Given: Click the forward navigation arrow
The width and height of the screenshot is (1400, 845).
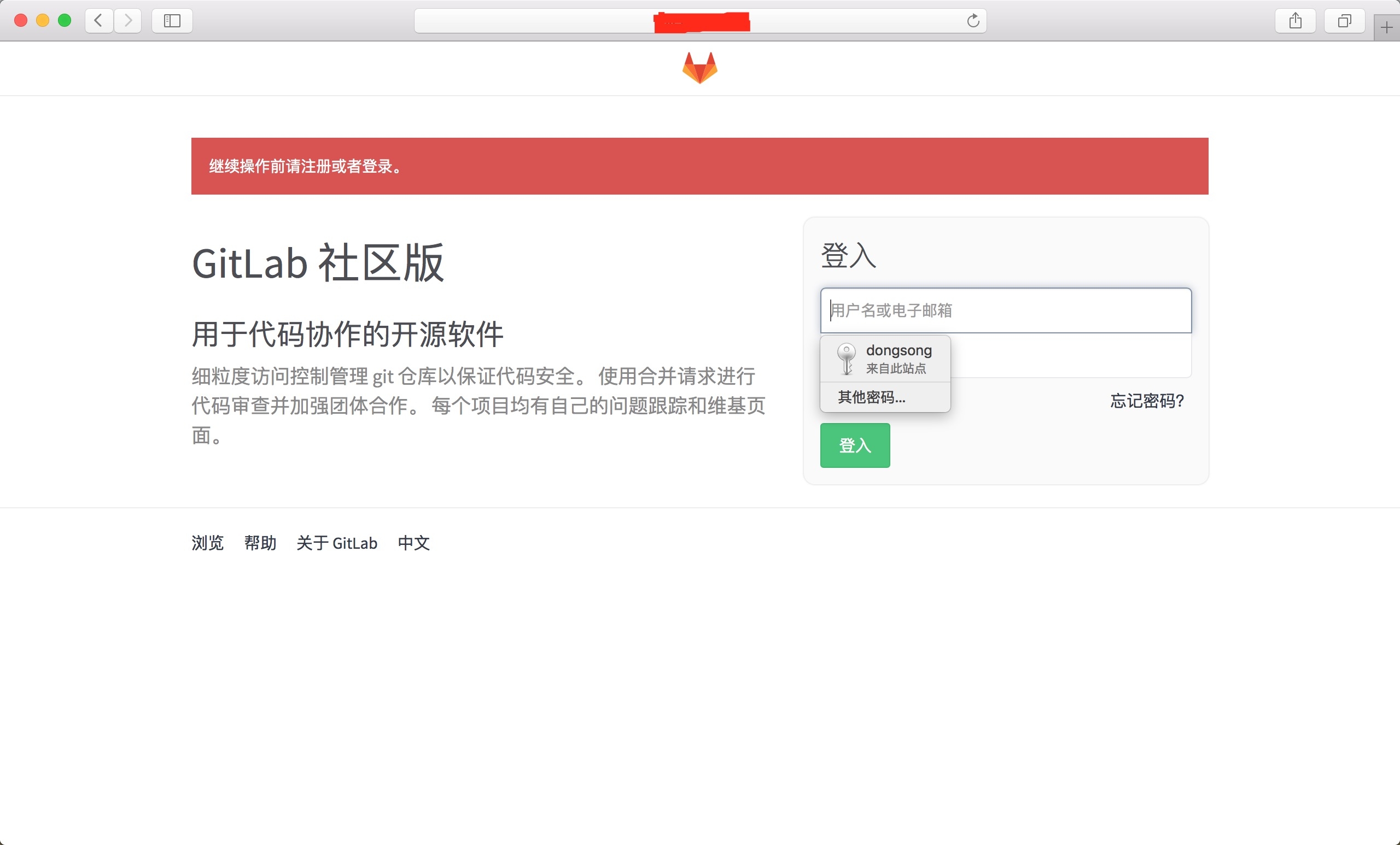Looking at the screenshot, I should 127,20.
